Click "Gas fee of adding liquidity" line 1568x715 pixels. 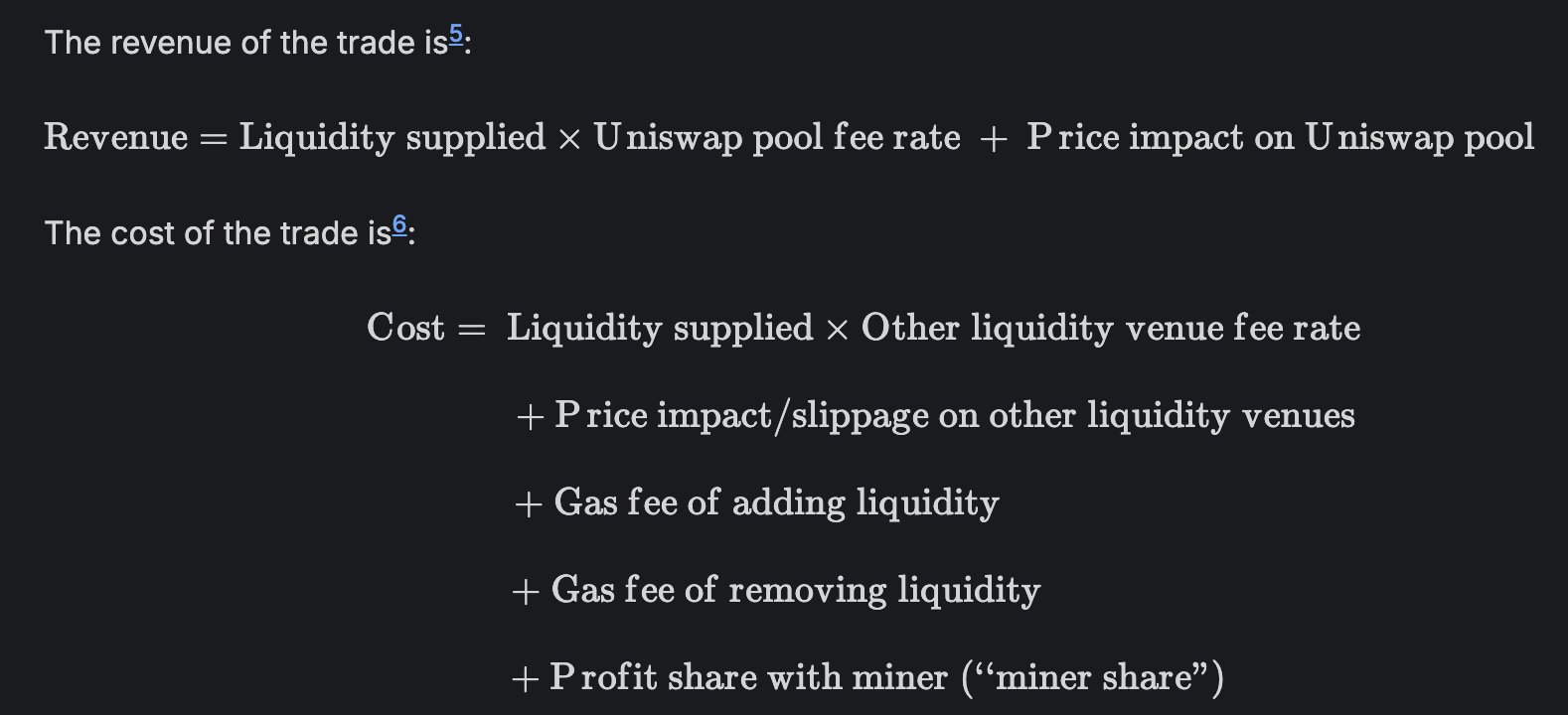tap(776, 502)
